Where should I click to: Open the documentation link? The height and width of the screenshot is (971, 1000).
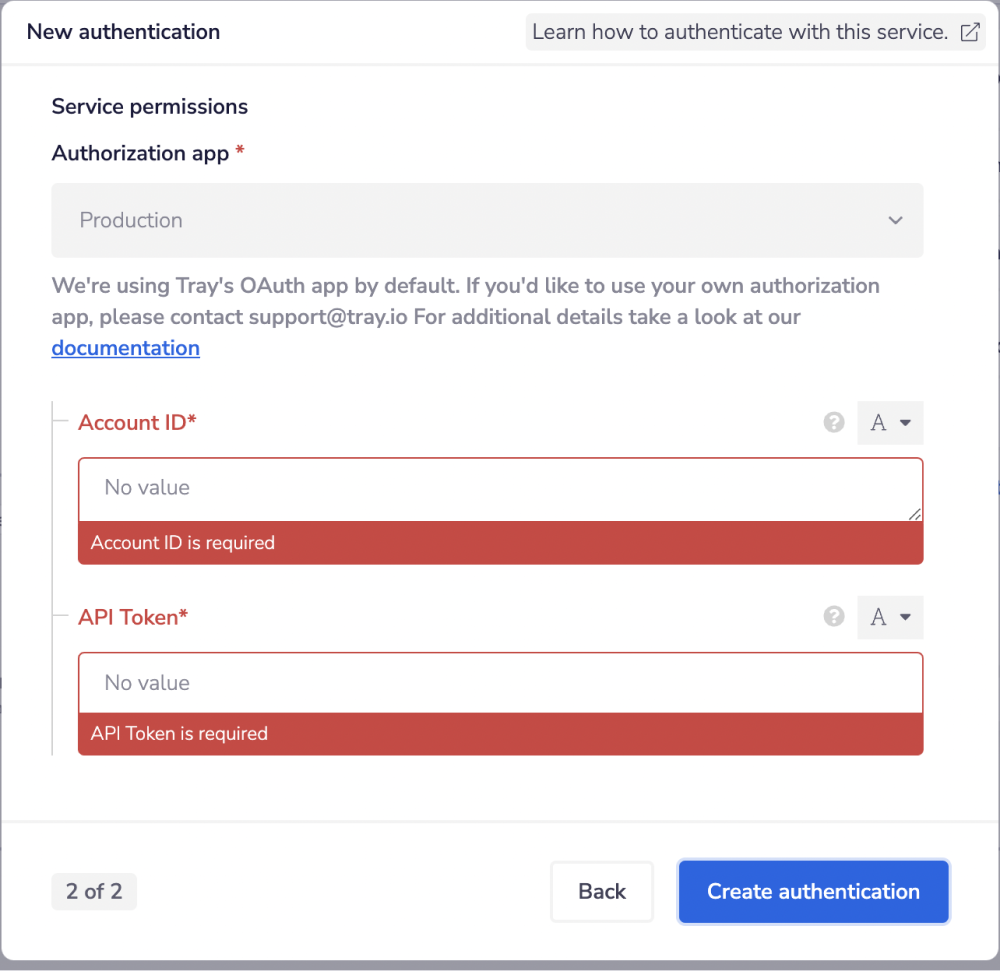[x=125, y=348]
